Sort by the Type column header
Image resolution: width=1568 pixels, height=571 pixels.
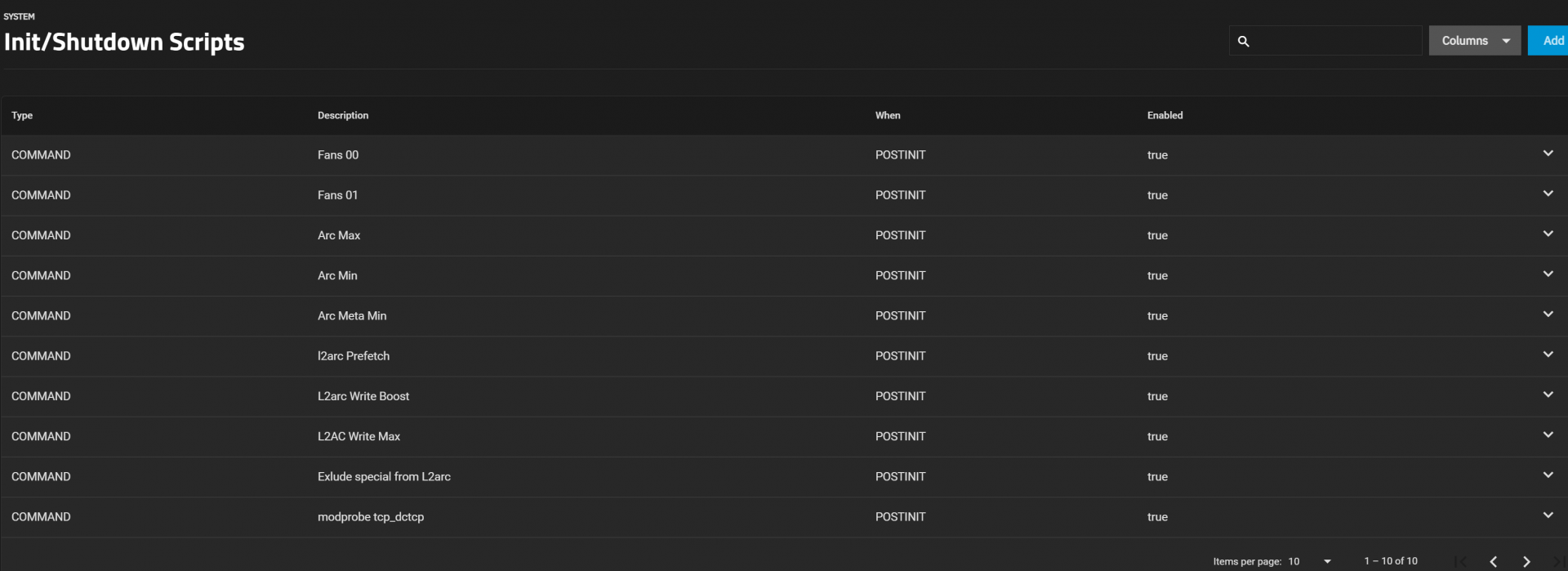(x=22, y=115)
